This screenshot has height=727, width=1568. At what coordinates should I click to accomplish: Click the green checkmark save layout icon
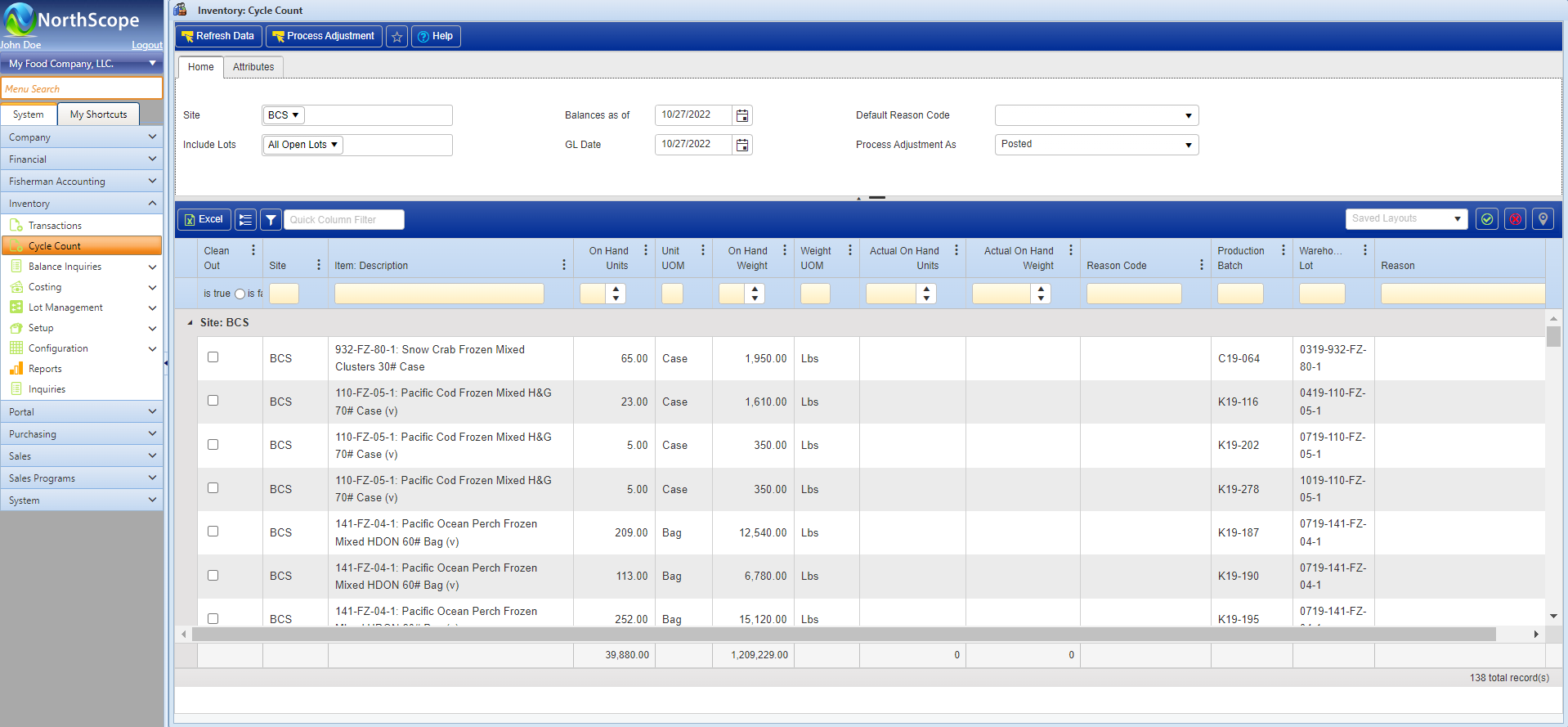[x=1486, y=219]
